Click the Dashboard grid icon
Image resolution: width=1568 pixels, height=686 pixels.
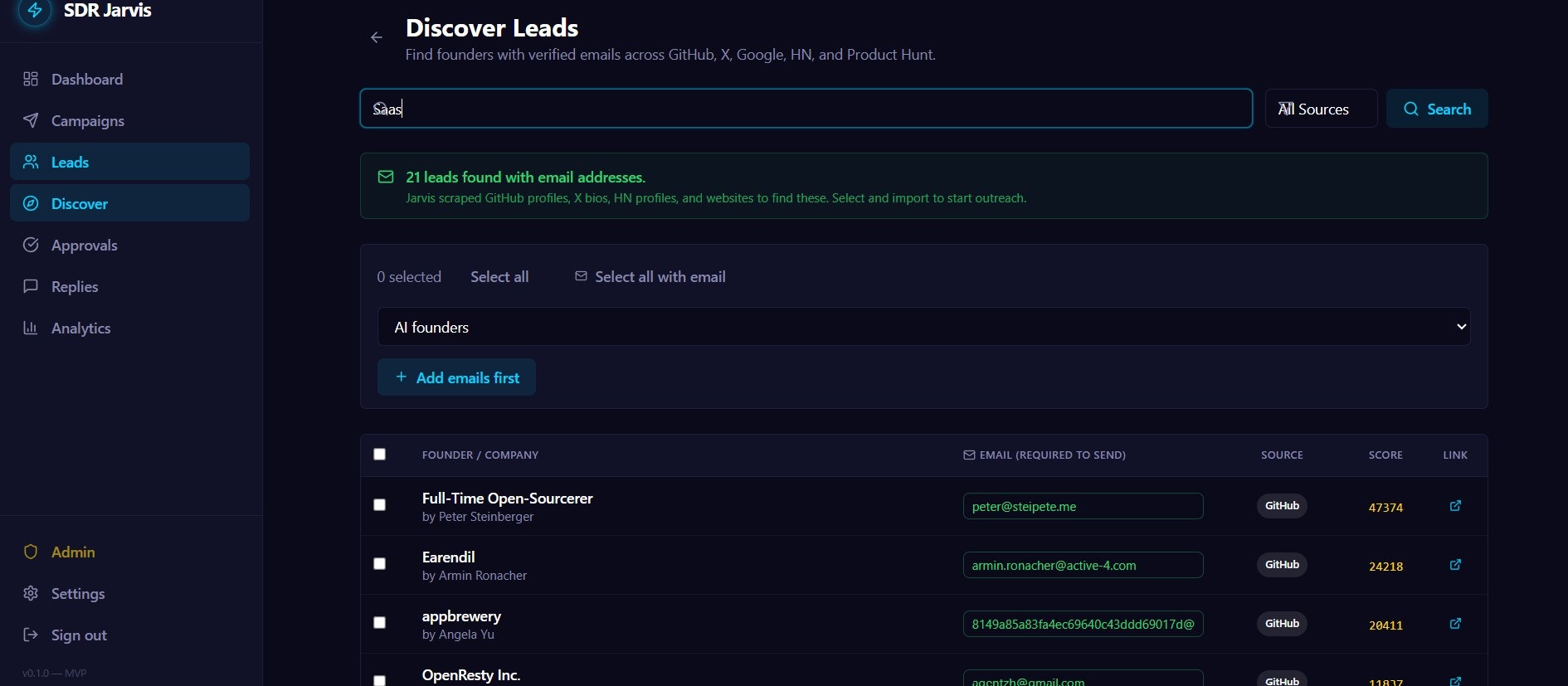click(31, 79)
